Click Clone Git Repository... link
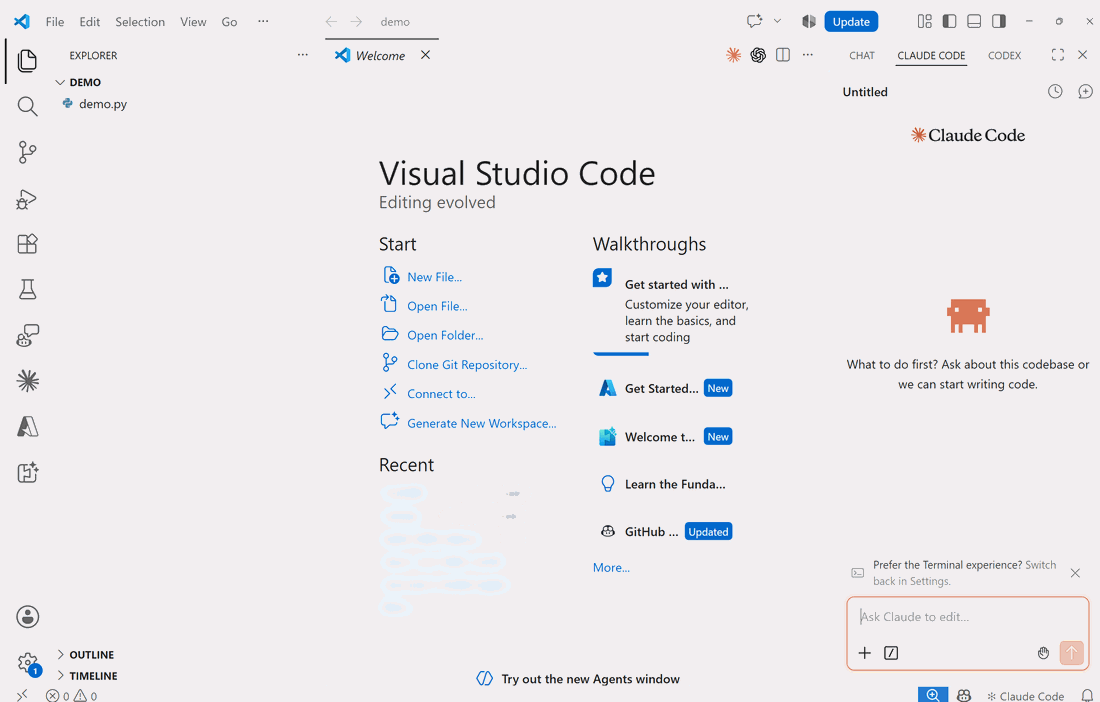Viewport: 1100px width, 702px height. [467, 365]
